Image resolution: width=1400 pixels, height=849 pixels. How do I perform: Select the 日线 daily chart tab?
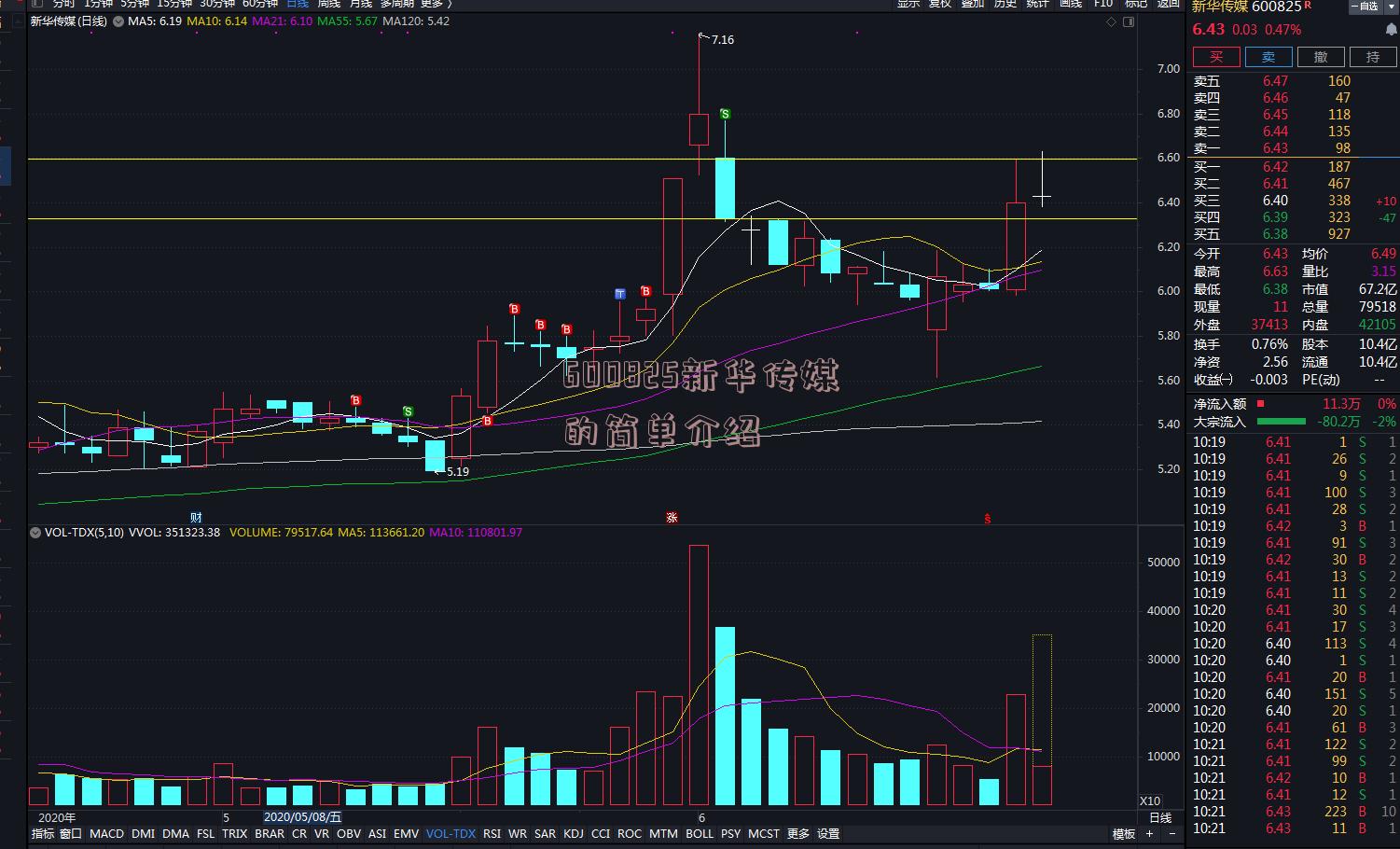(298, 4)
